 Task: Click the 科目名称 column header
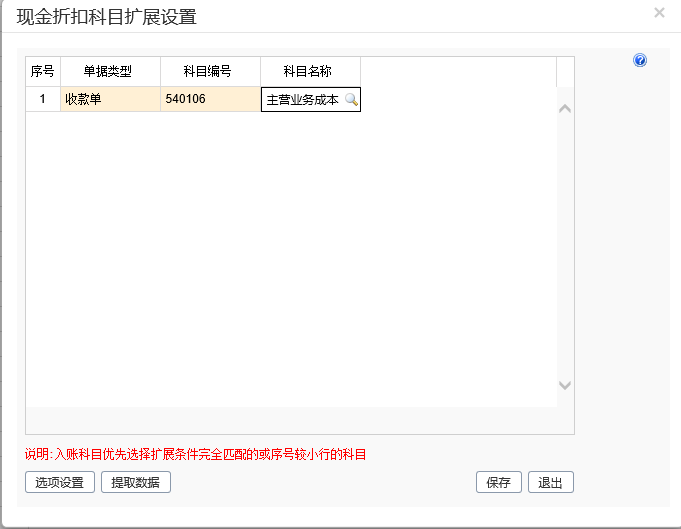[310, 72]
